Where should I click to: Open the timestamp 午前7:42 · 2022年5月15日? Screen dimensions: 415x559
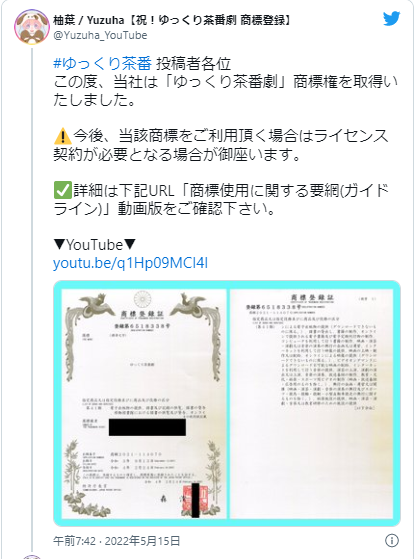click(117, 541)
